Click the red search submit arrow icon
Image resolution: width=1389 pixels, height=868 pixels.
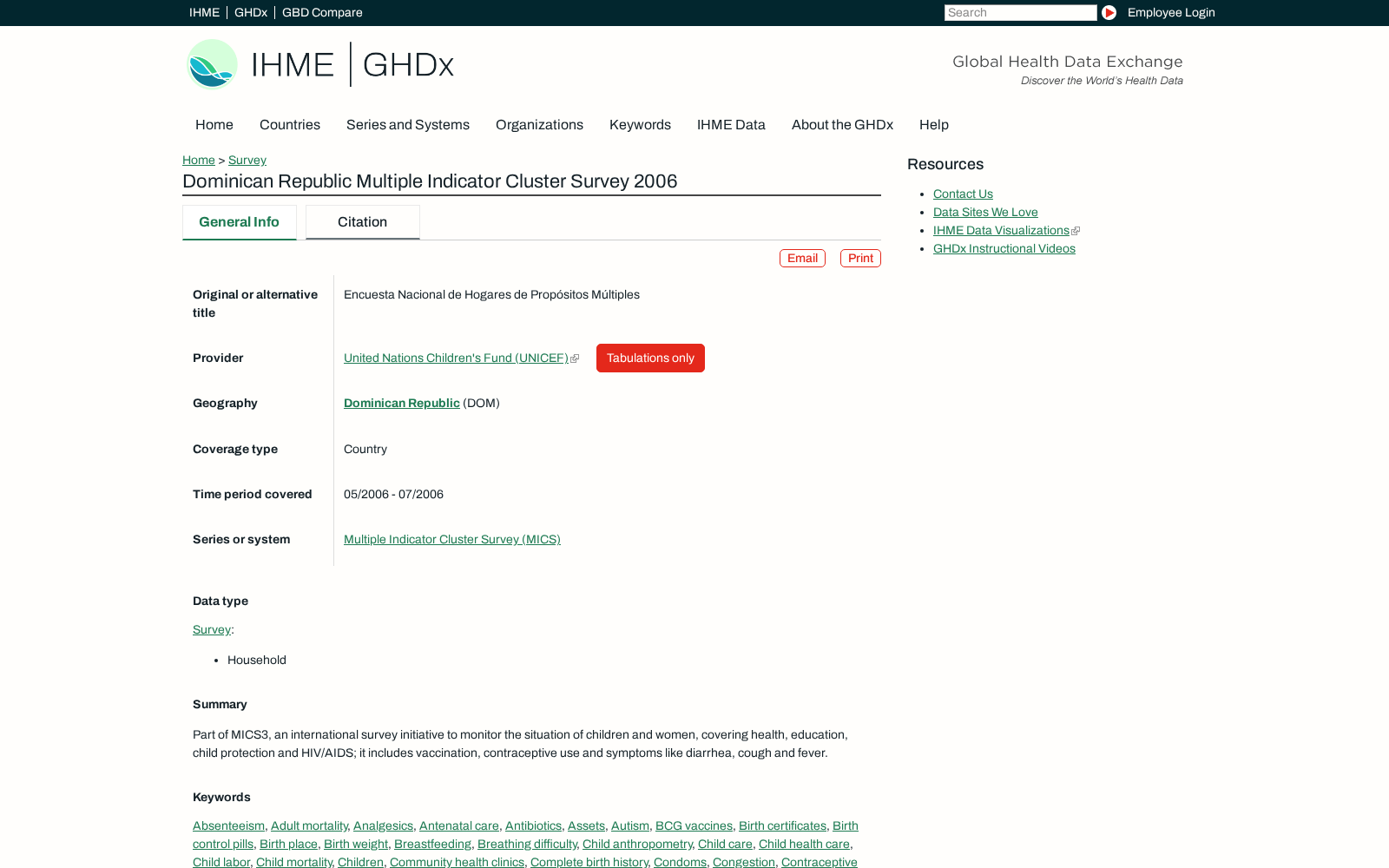[x=1109, y=12]
